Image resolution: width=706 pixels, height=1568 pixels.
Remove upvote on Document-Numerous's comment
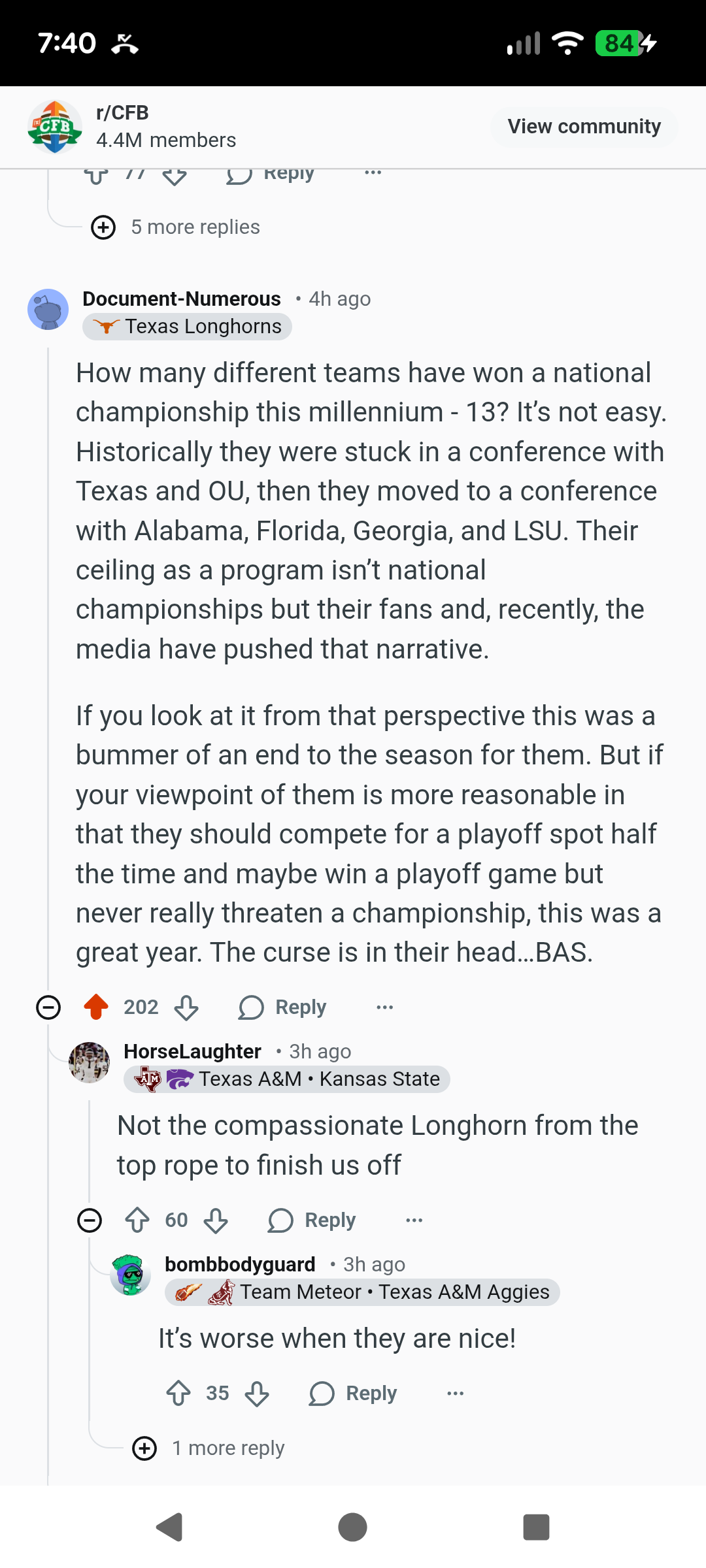click(x=96, y=1007)
